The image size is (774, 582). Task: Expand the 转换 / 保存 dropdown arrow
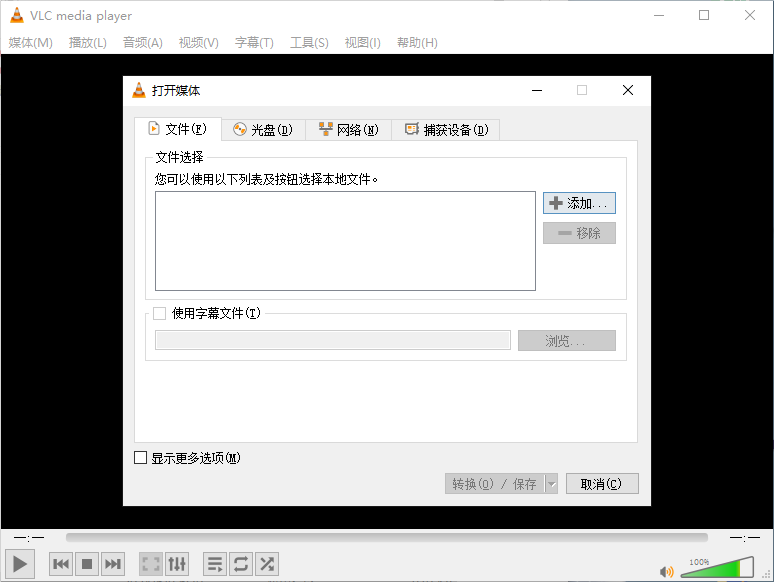pos(552,484)
